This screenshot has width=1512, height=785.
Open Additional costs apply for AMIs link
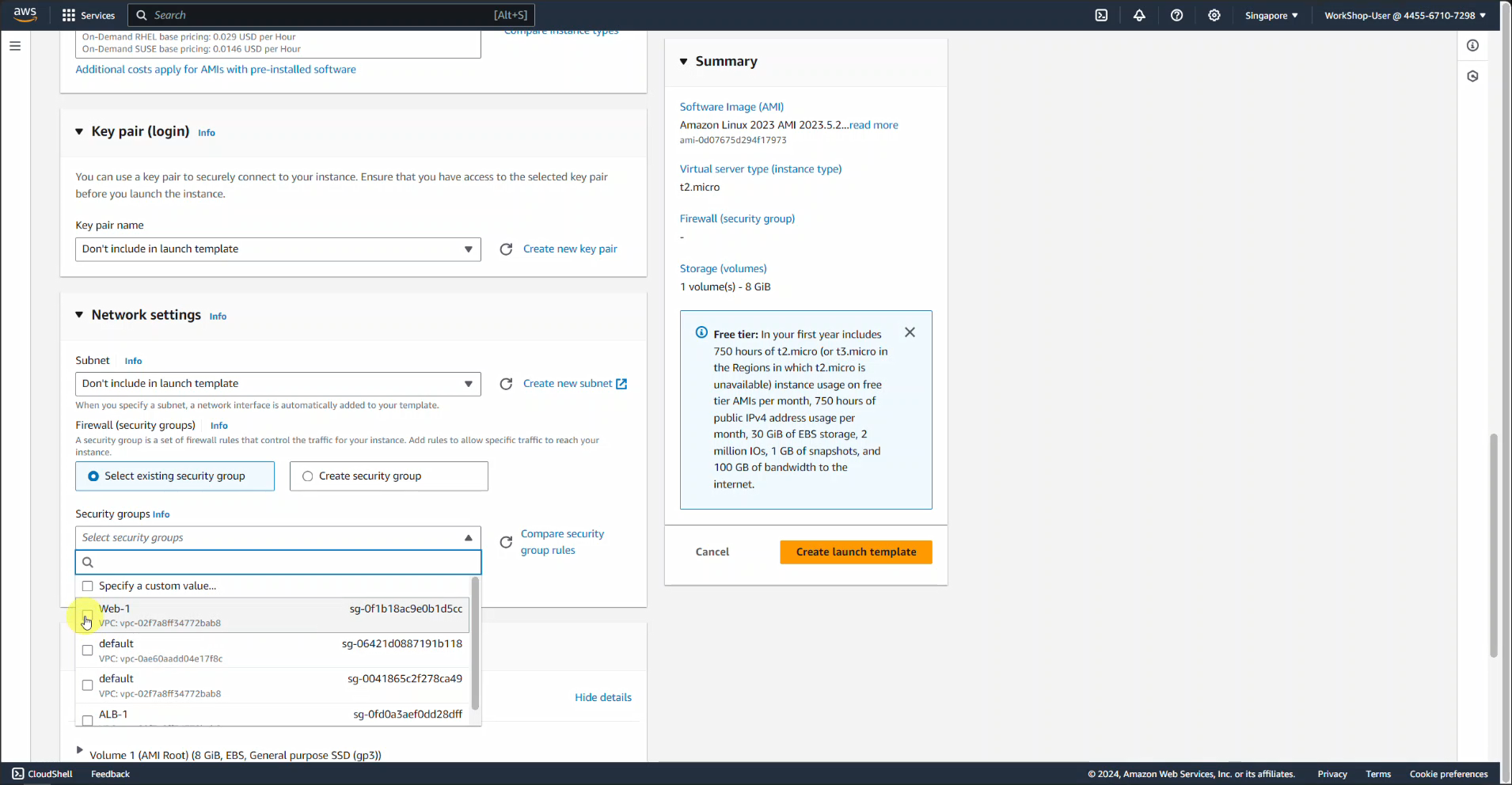coord(215,70)
